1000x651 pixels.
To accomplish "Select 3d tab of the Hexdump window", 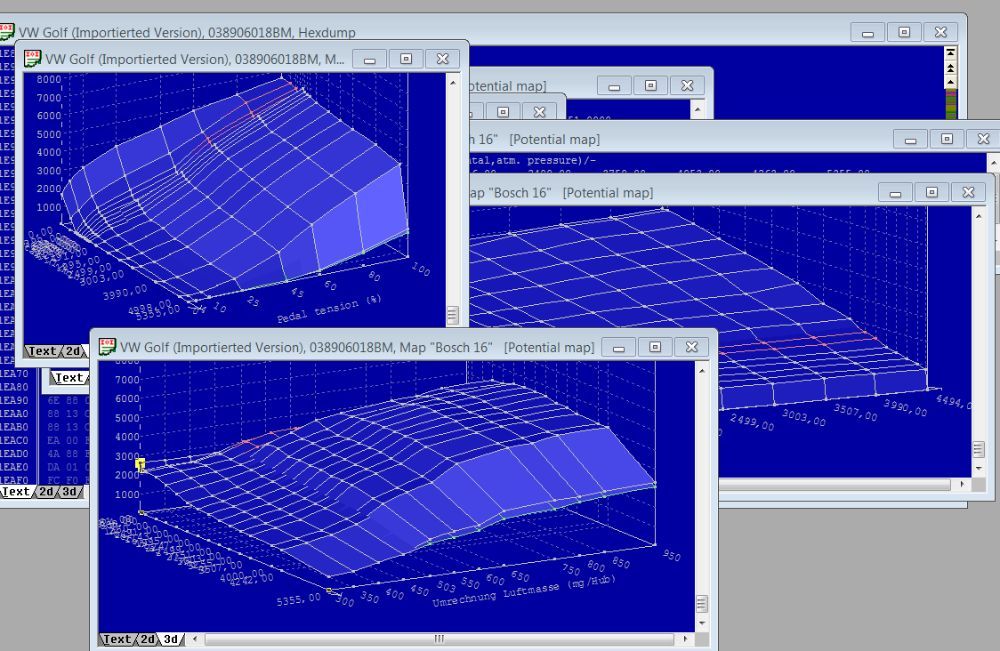I will pos(70,492).
